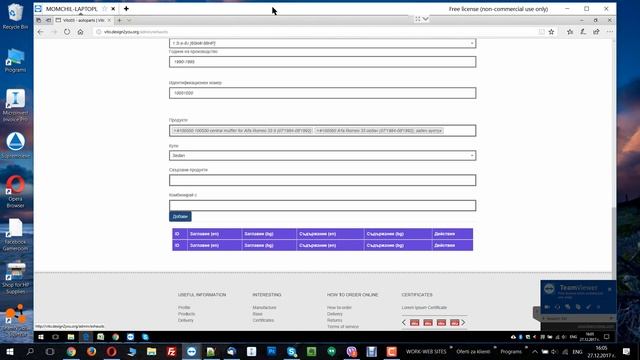Reload the page in the remote browser
The height and width of the screenshot is (360, 640).
tap(67, 31)
